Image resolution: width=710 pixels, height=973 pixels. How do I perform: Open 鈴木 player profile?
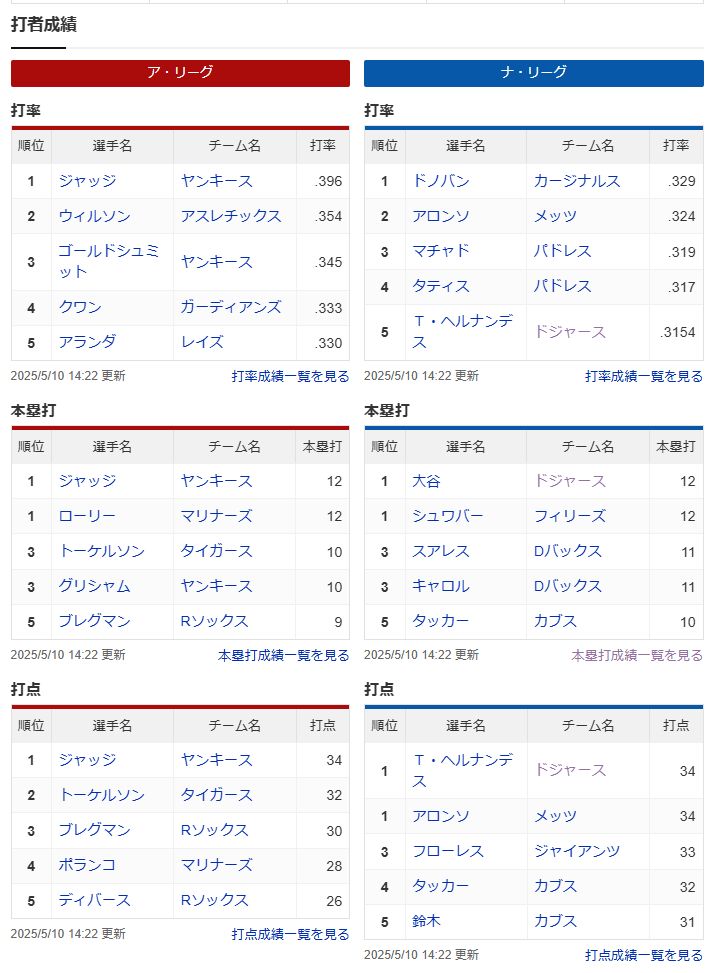click(426, 921)
